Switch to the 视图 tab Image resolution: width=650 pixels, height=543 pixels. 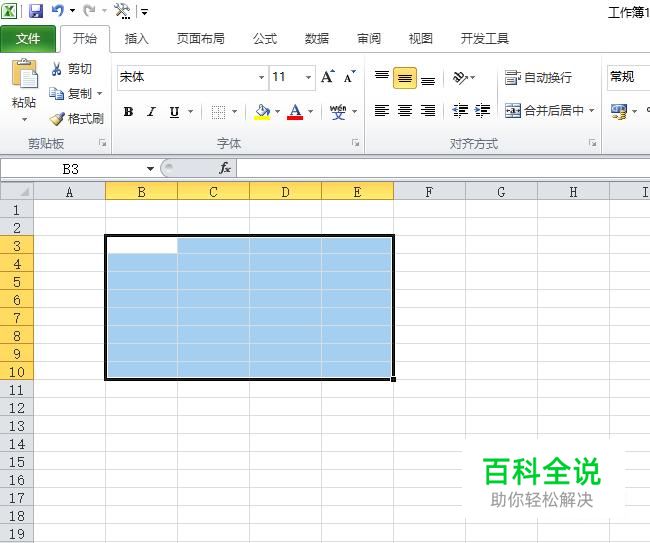click(x=420, y=39)
